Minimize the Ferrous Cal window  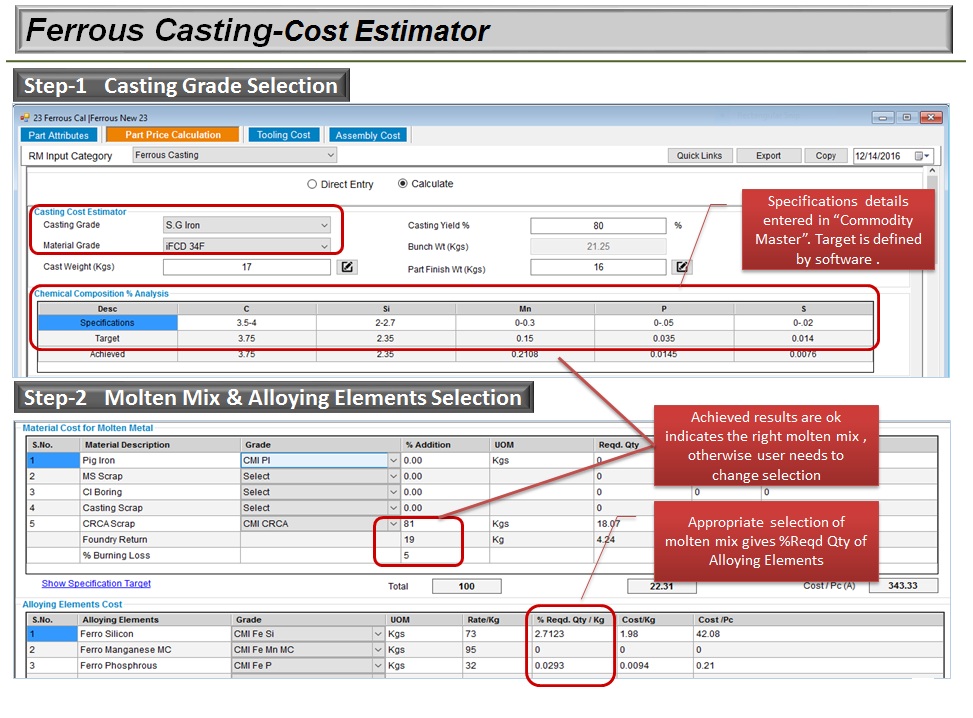pos(882,117)
